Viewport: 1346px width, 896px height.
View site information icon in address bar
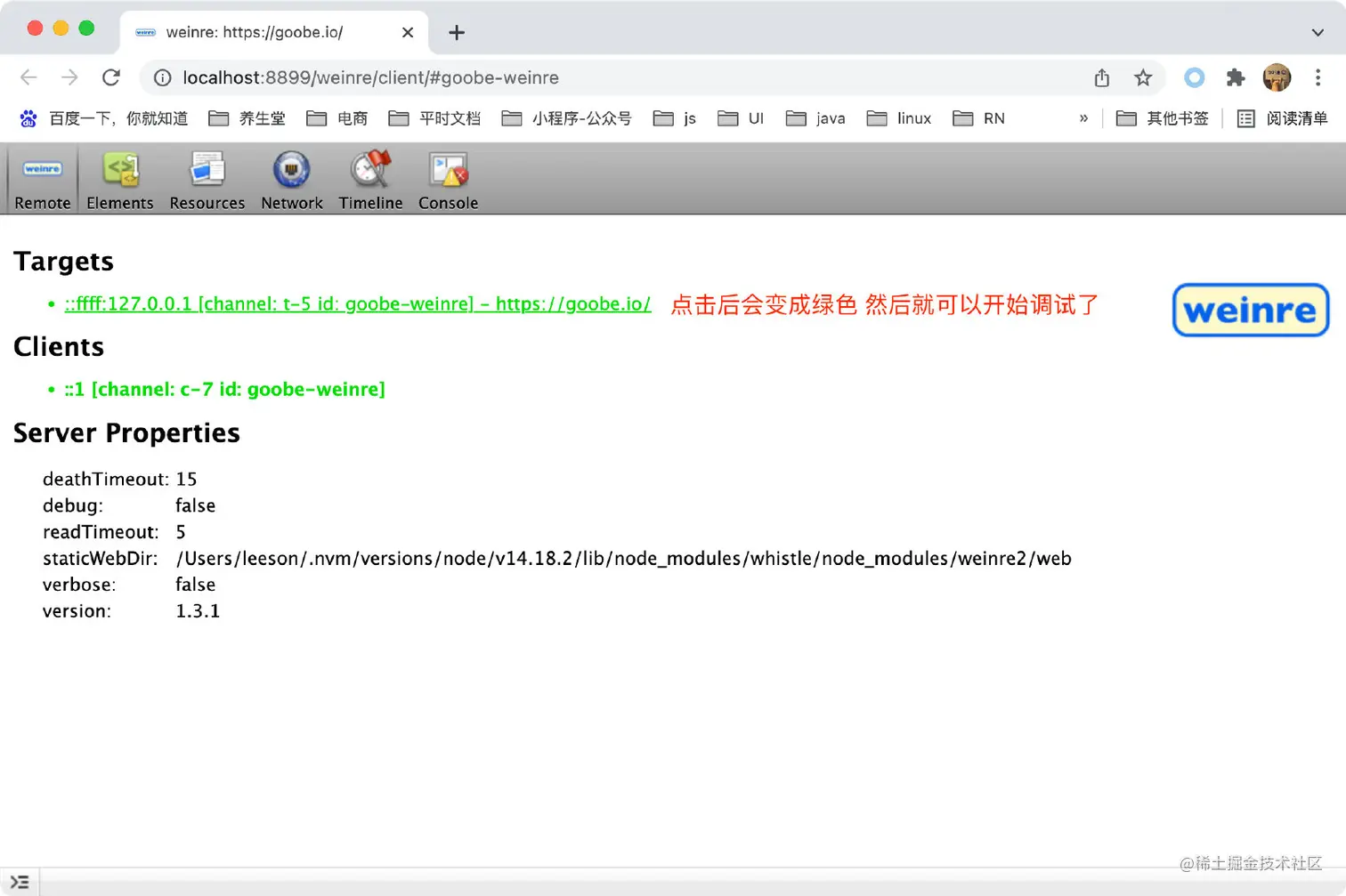(x=163, y=78)
